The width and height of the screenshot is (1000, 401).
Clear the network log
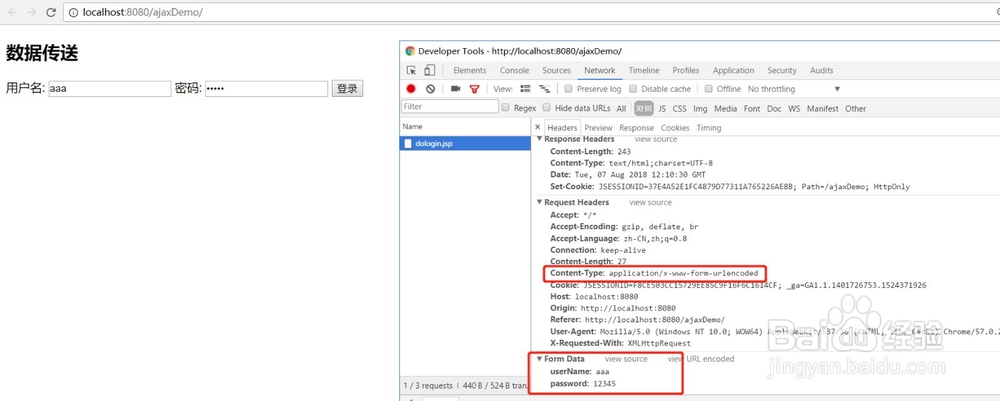[430, 89]
